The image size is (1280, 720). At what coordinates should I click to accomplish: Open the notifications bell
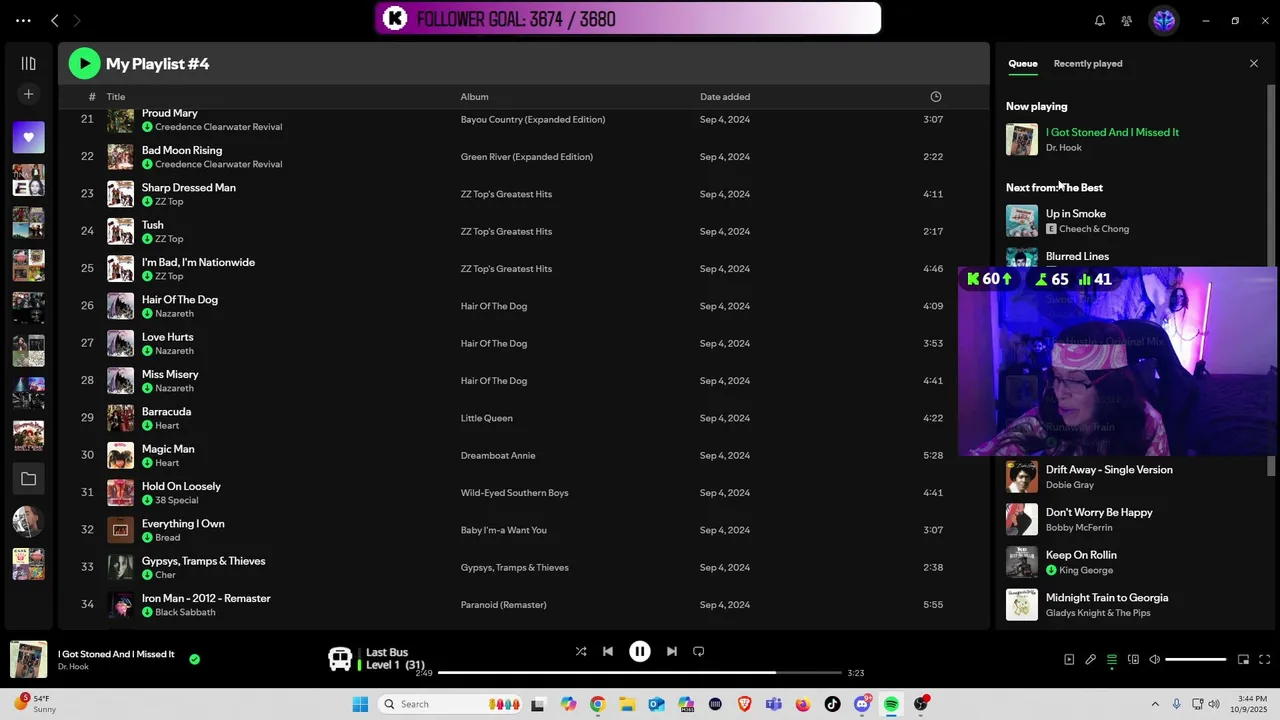tap(1099, 20)
